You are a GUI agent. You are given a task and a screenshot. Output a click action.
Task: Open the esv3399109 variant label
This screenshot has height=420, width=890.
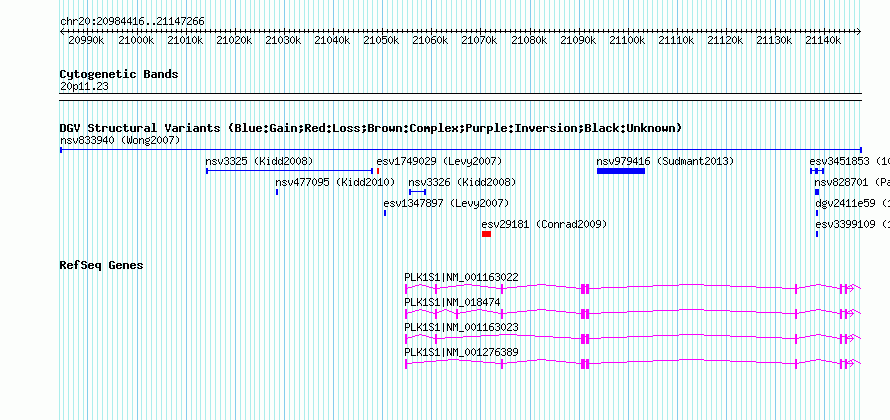point(853,224)
